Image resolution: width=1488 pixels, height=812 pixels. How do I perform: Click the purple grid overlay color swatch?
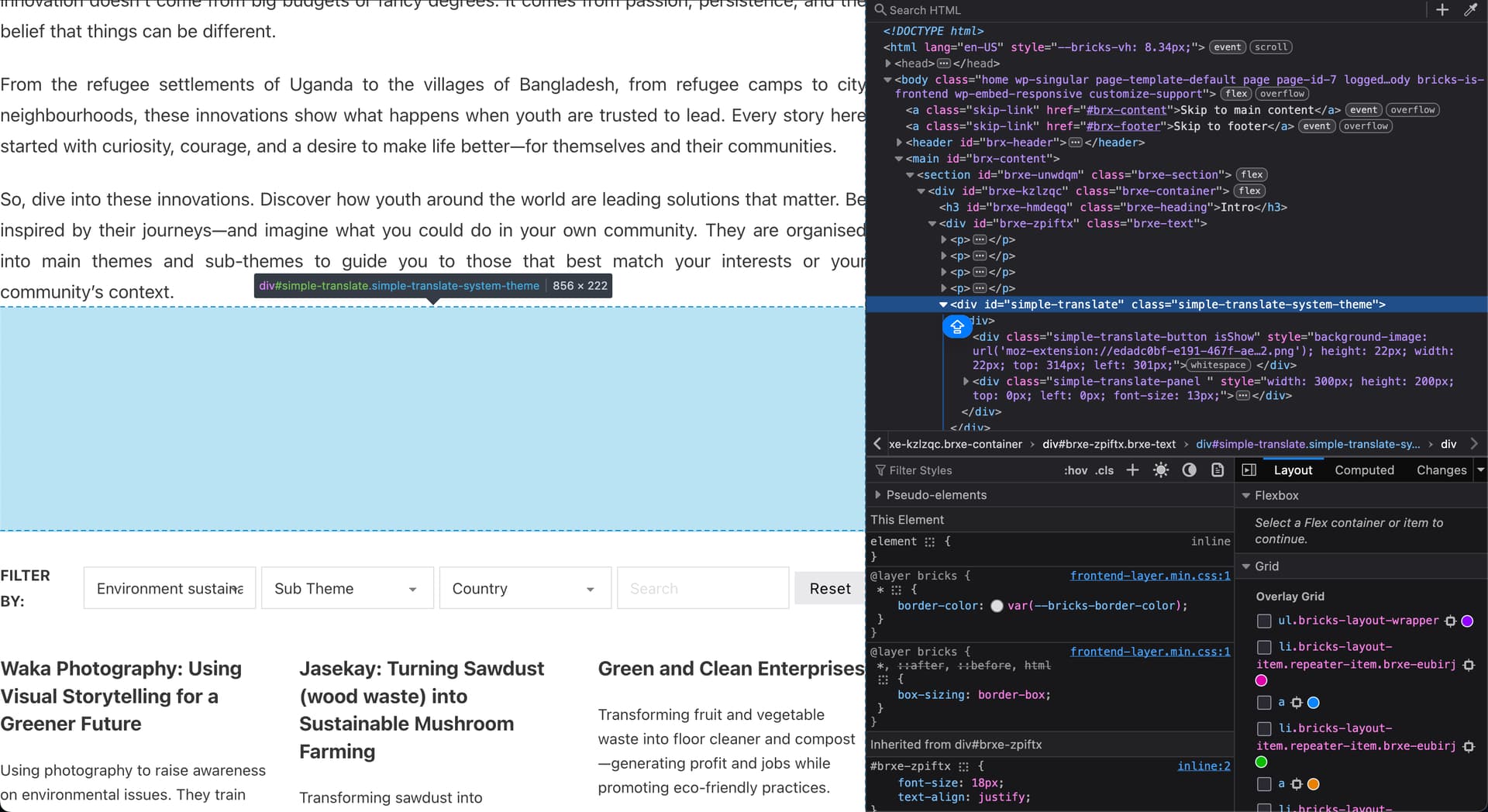[x=1467, y=621]
